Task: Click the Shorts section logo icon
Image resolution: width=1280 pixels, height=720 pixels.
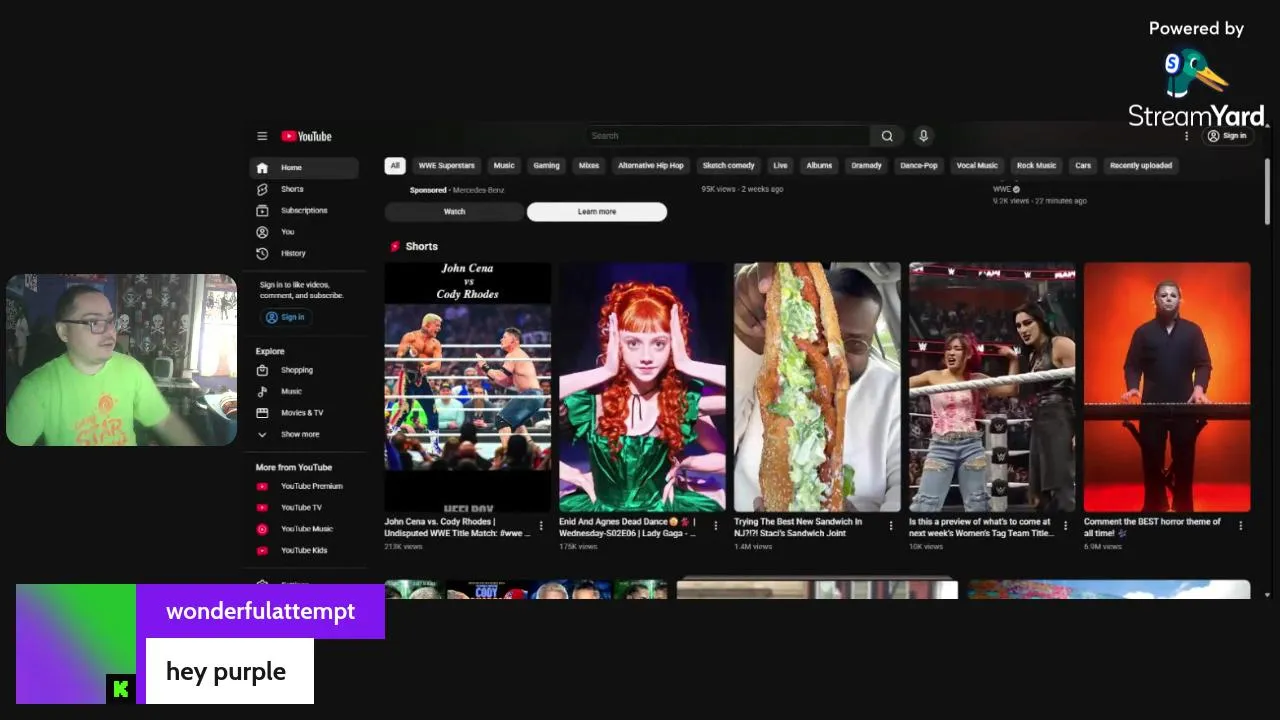Action: [x=395, y=246]
